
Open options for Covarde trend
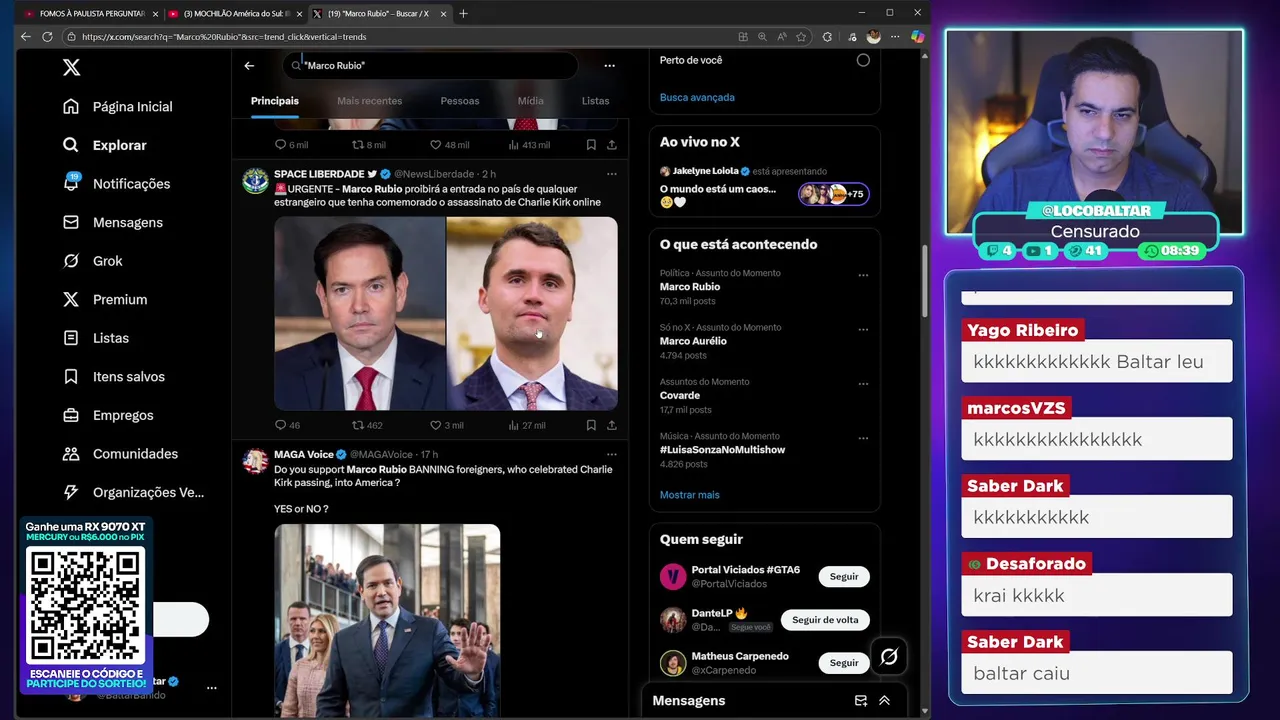pyautogui.click(x=863, y=383)
